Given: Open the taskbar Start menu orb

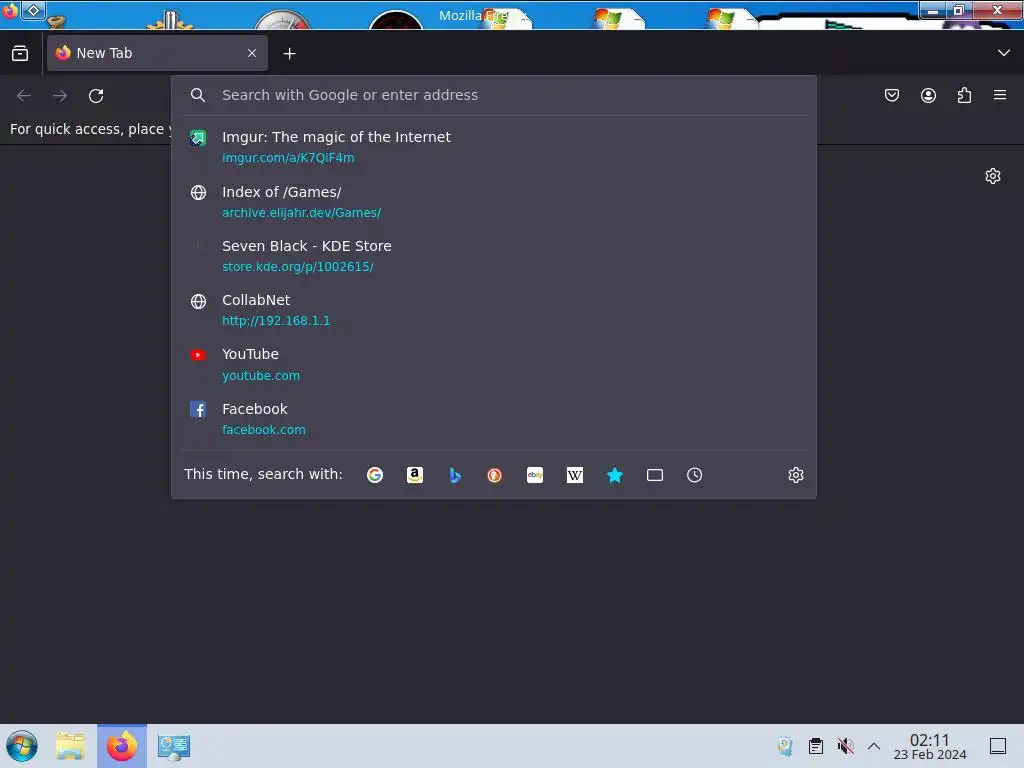Looking at the screenshot, I should click(x=22, y=746).
